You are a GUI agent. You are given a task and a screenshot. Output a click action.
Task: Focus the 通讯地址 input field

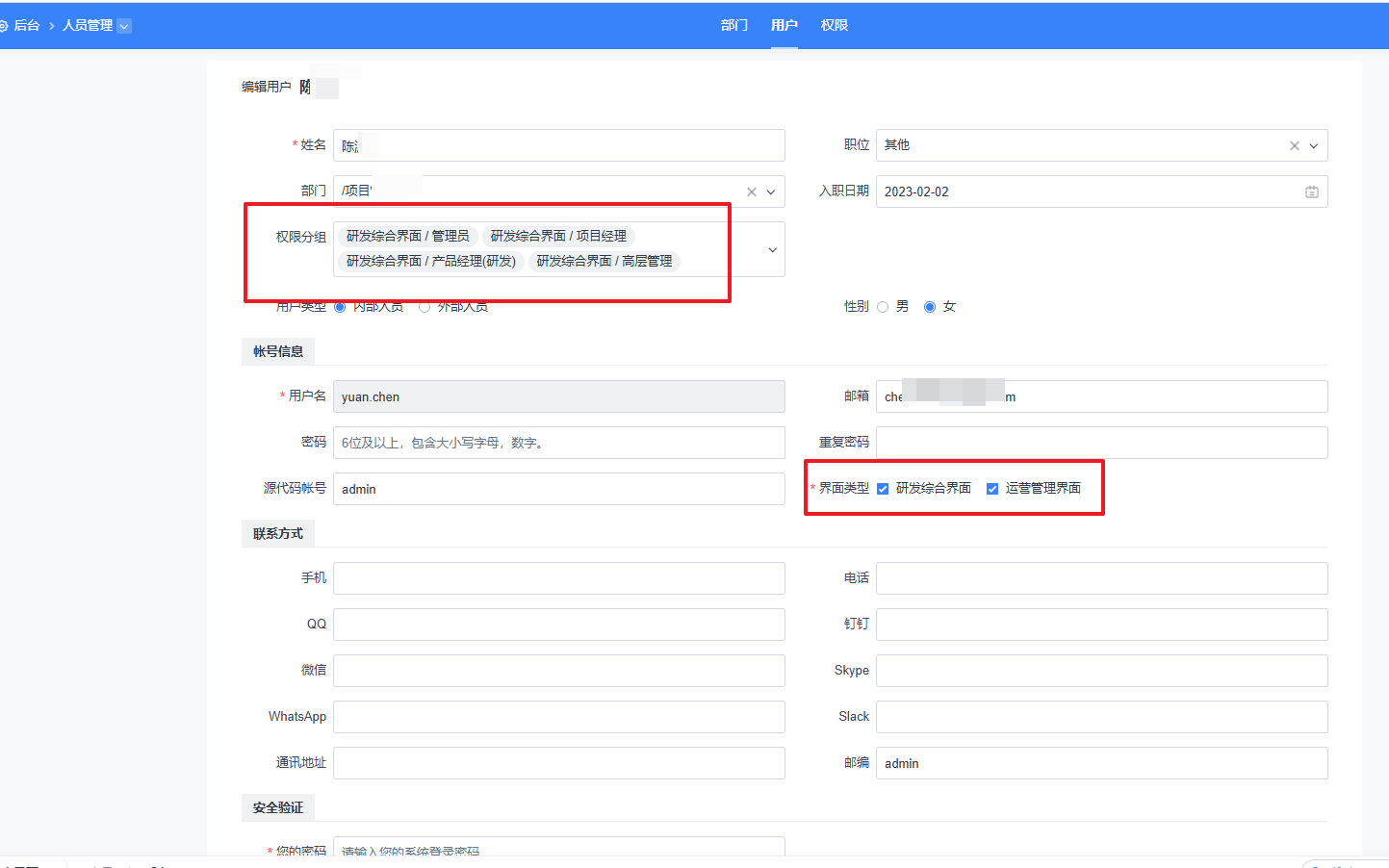point(559,763)
